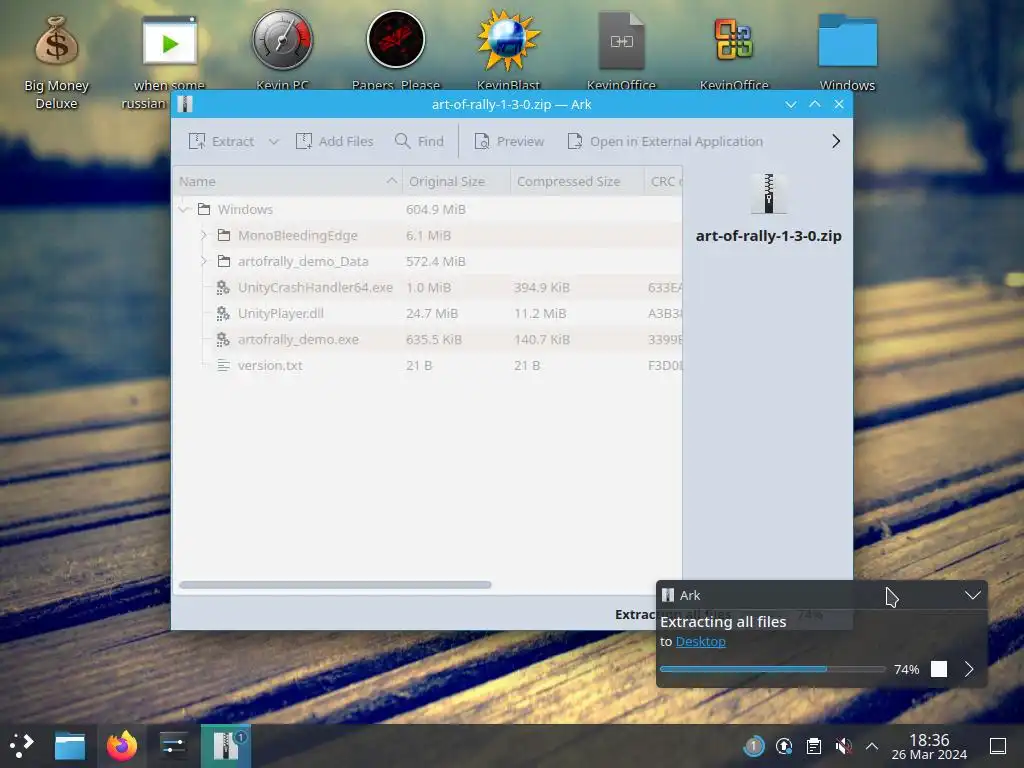This screenshot has height=768, width=1024.
Task: Click the horizontal scrollbar in file list
Action: (x=335, y=585)
